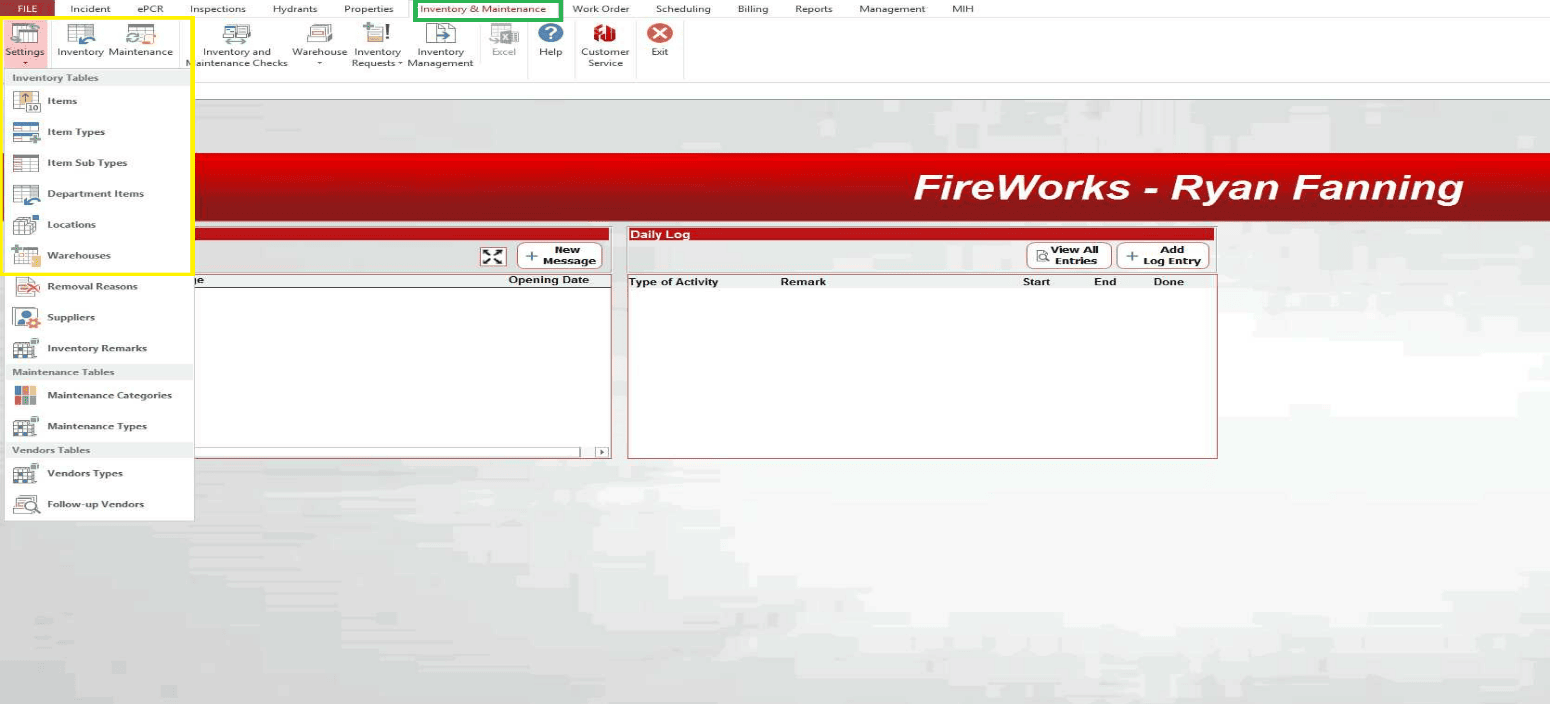Screen dimensions: 1550x704
Task: Select Item Types in the menu
Action: (99, 132)
